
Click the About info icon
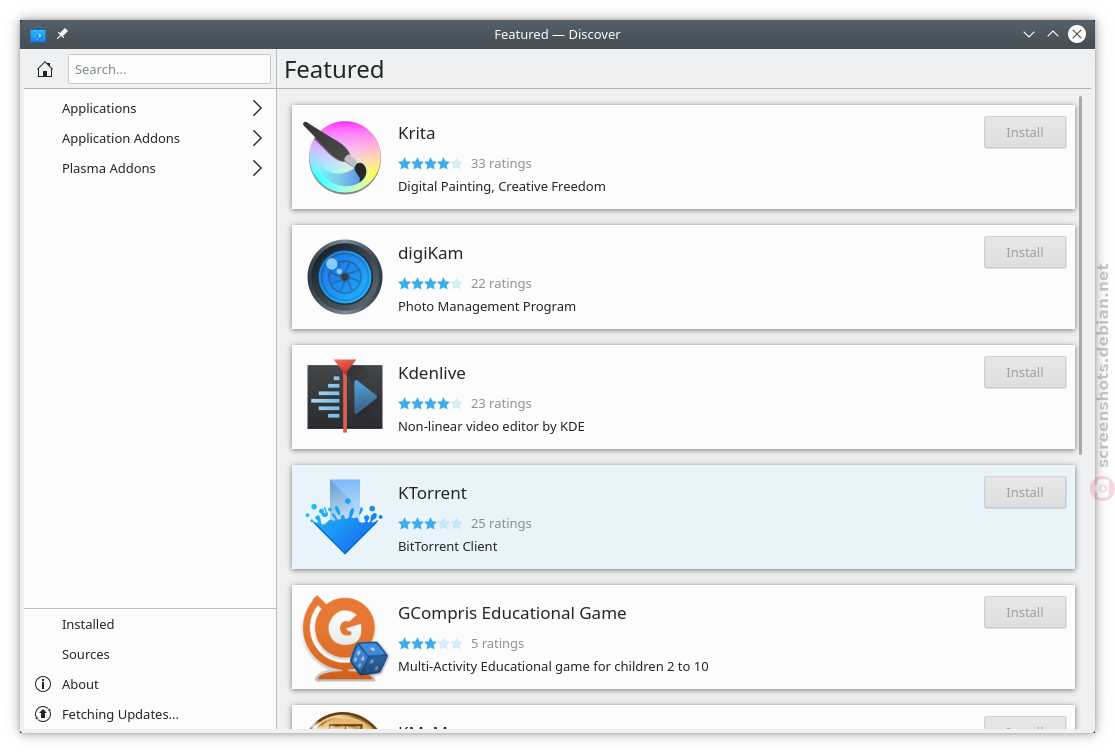tap(43, 684)
